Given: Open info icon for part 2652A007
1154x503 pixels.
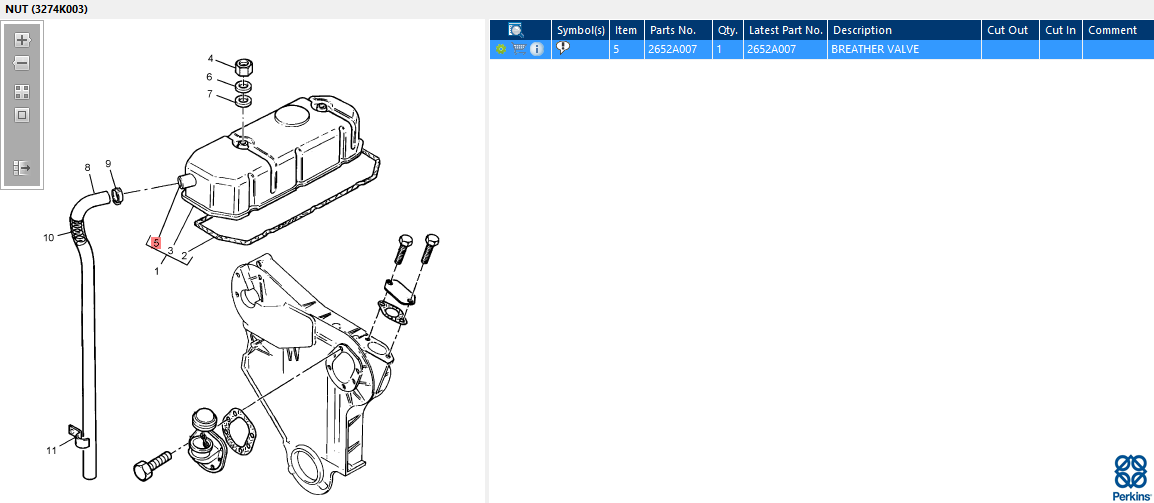Looking at the screenshot, I should pyautogui.click(x=537, y=49).
